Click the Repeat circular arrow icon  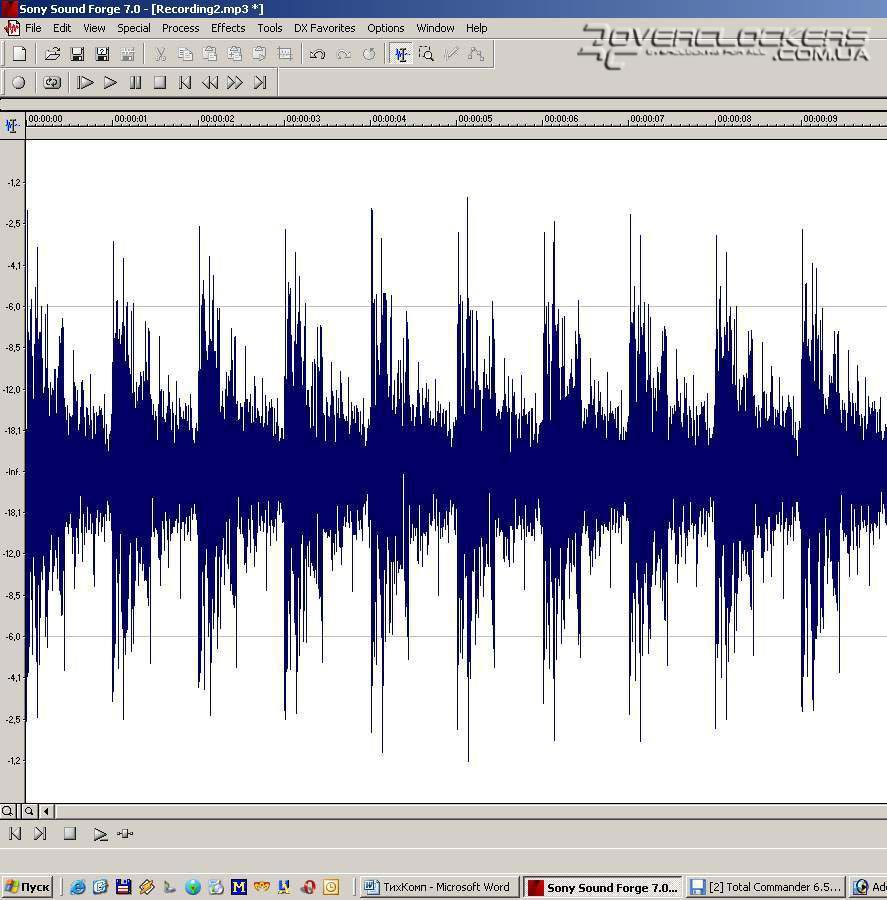pyautogui.click(x=369, y=54)
